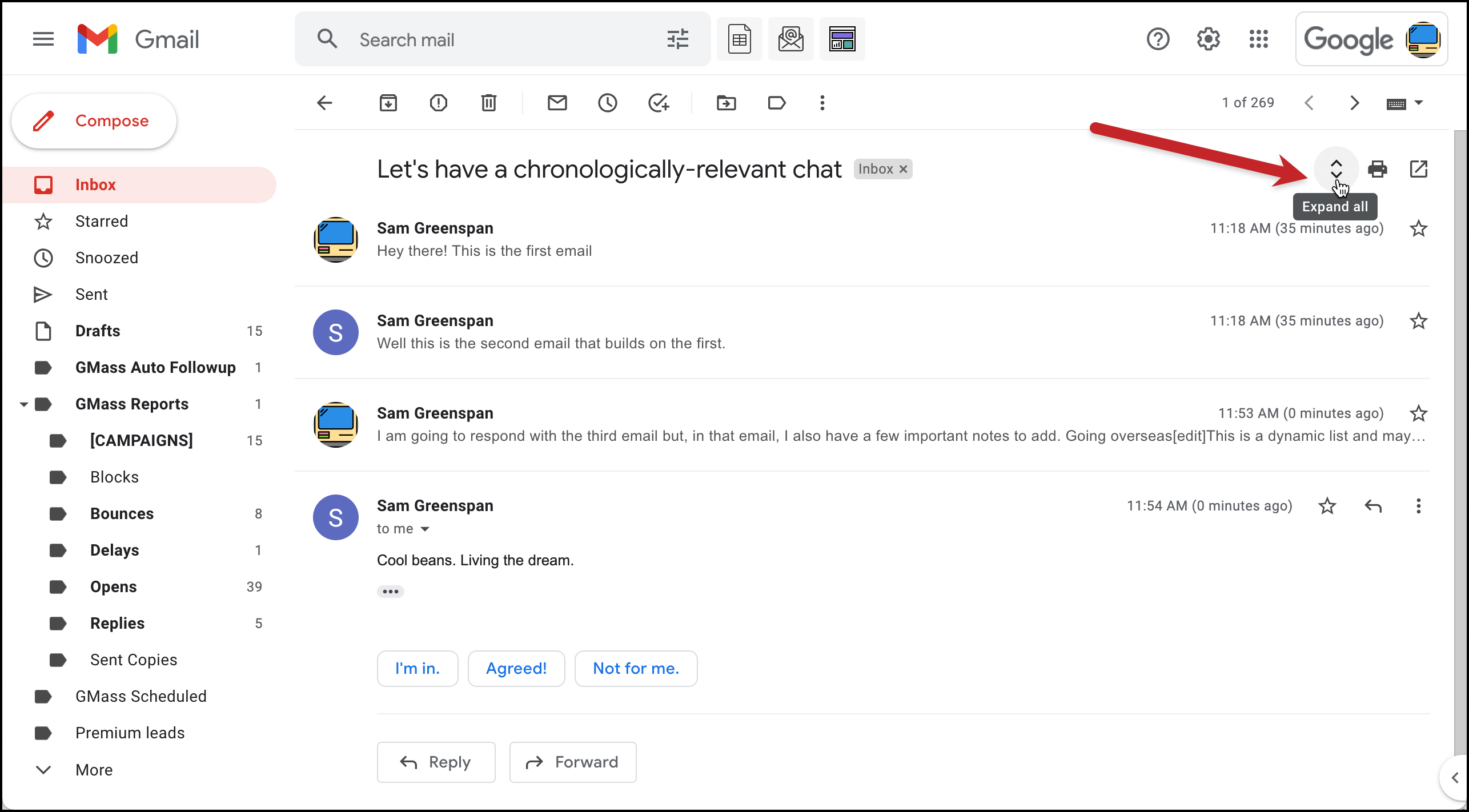1469x812 pixels.
Task: Click the Expand all icon
Action: click(x=1335, y=168)
